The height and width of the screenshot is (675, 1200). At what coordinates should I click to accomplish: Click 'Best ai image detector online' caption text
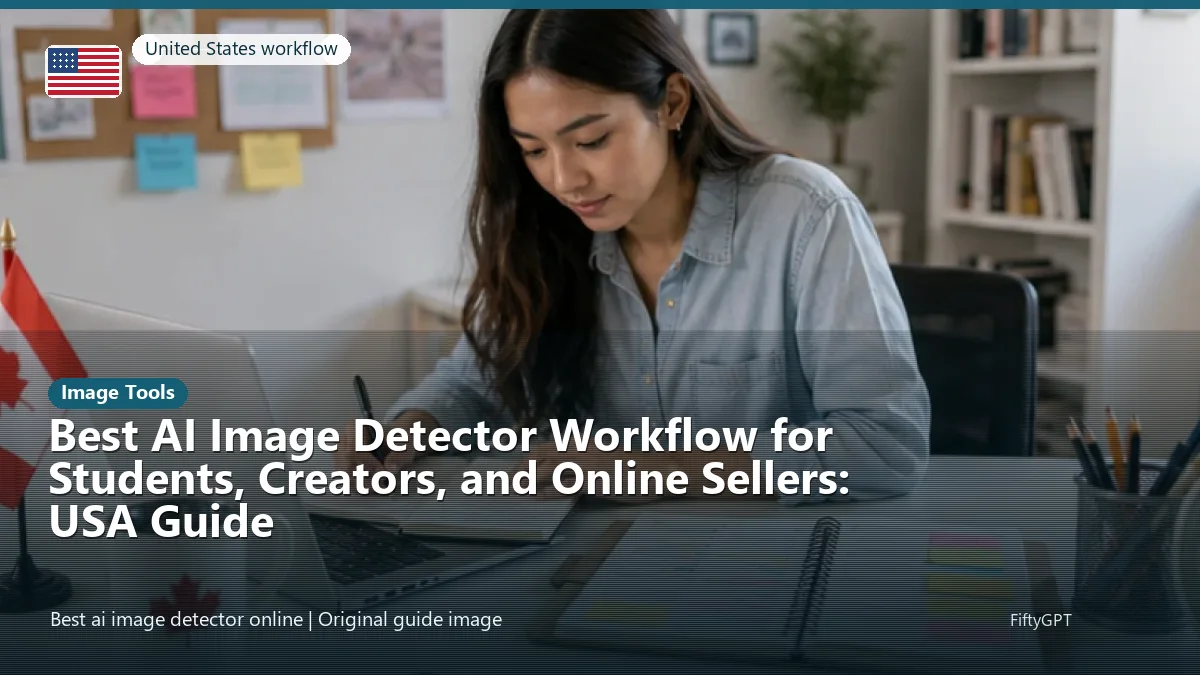point(176,620)
